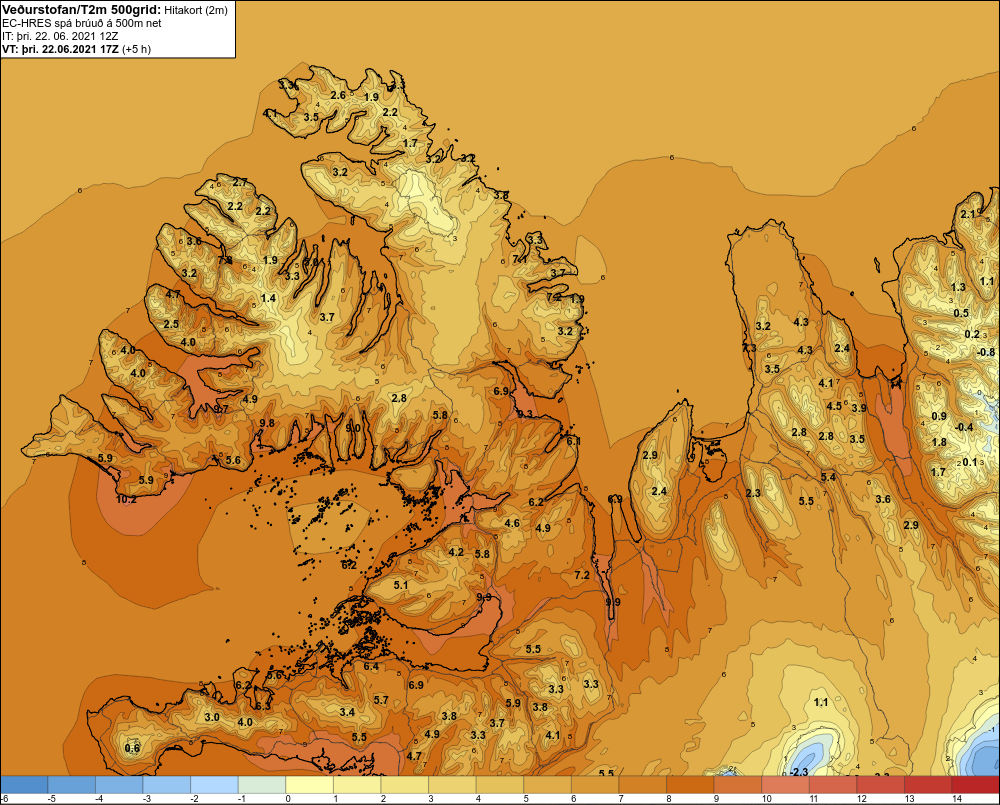1000x805 pixels.
Task: Pick the legend swatch between 3 and 4
Action: [452, 784]
